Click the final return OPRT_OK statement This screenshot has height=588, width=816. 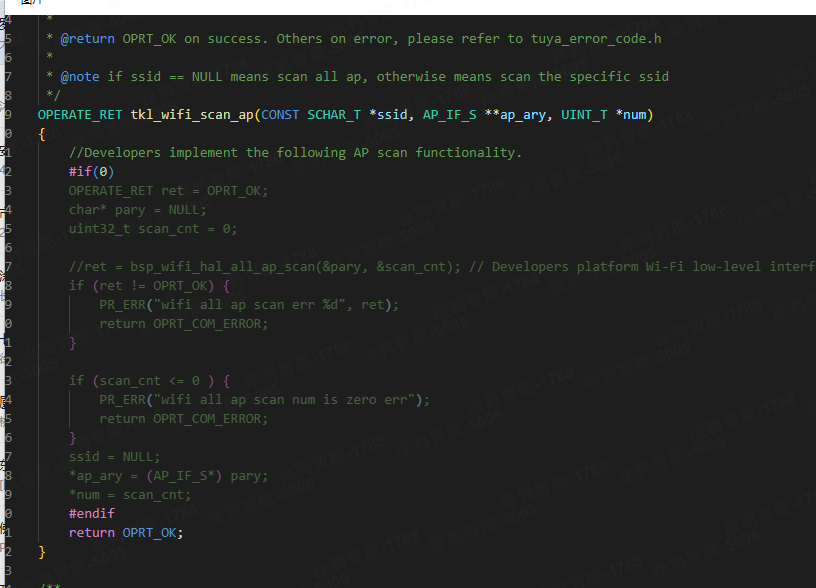[x=126, y=532]
